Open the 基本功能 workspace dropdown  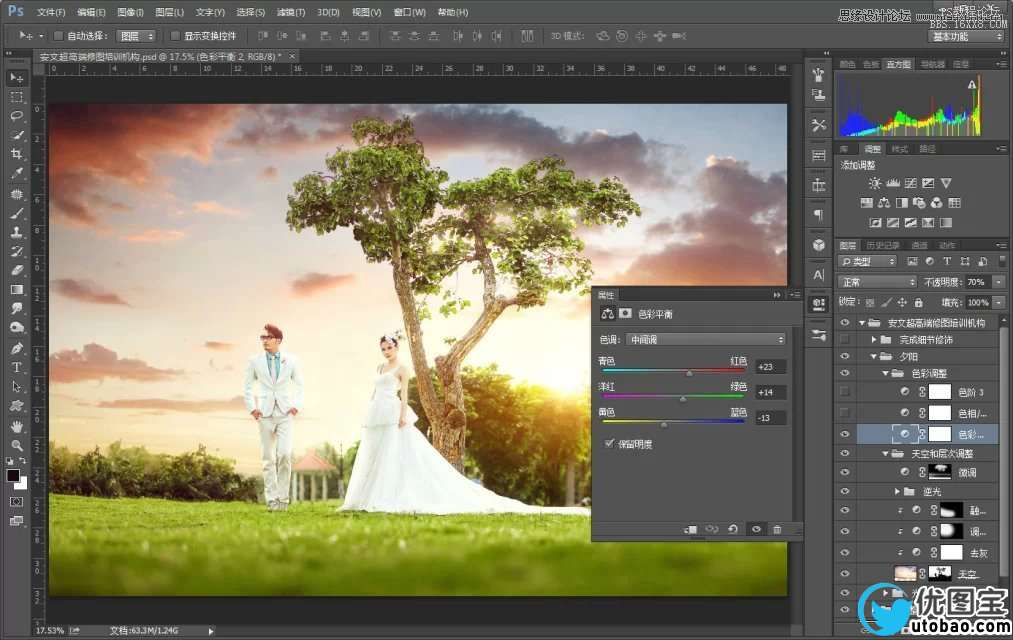[x=966, y=36]
